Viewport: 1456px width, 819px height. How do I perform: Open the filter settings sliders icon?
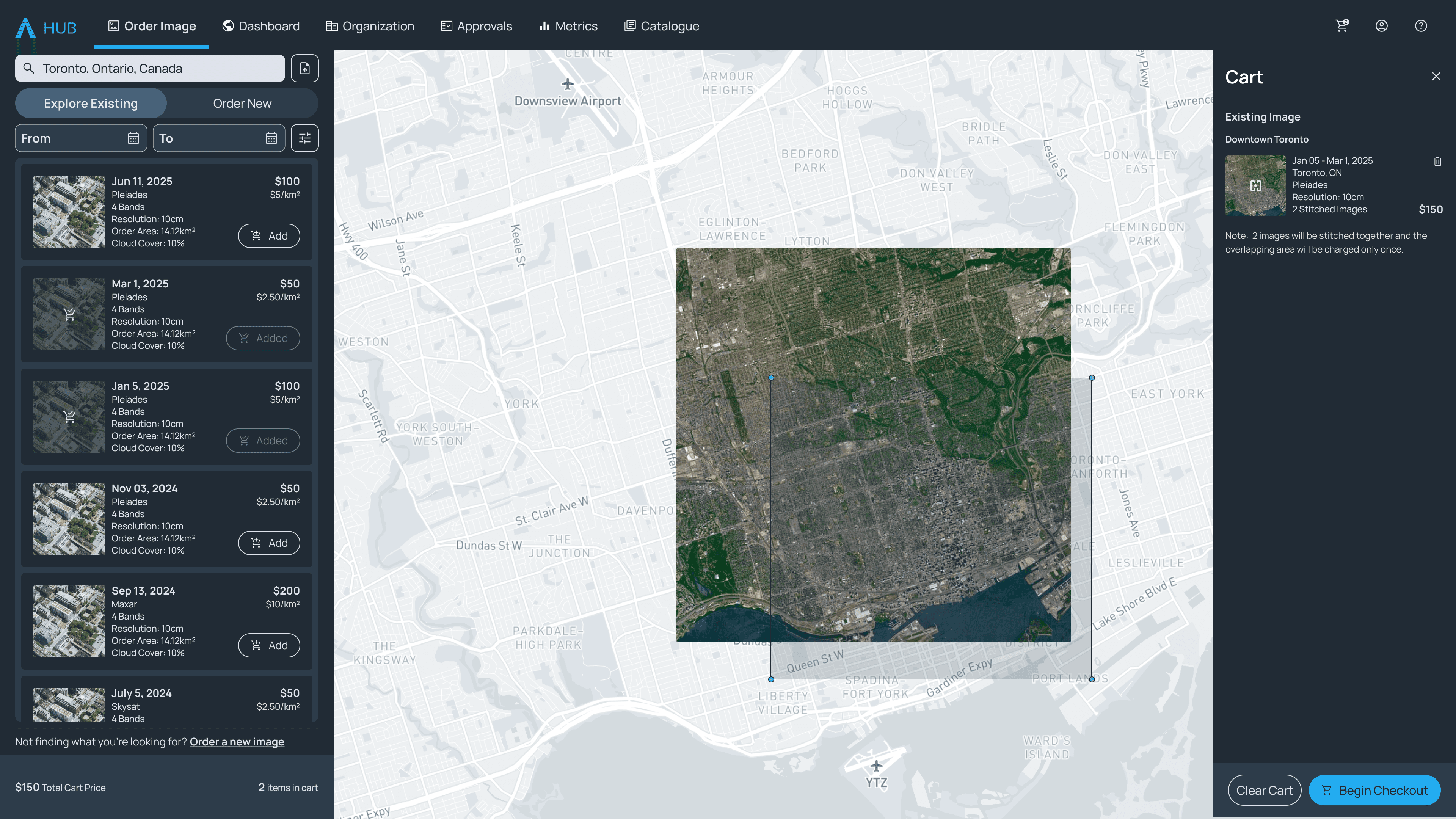[304, 138]
